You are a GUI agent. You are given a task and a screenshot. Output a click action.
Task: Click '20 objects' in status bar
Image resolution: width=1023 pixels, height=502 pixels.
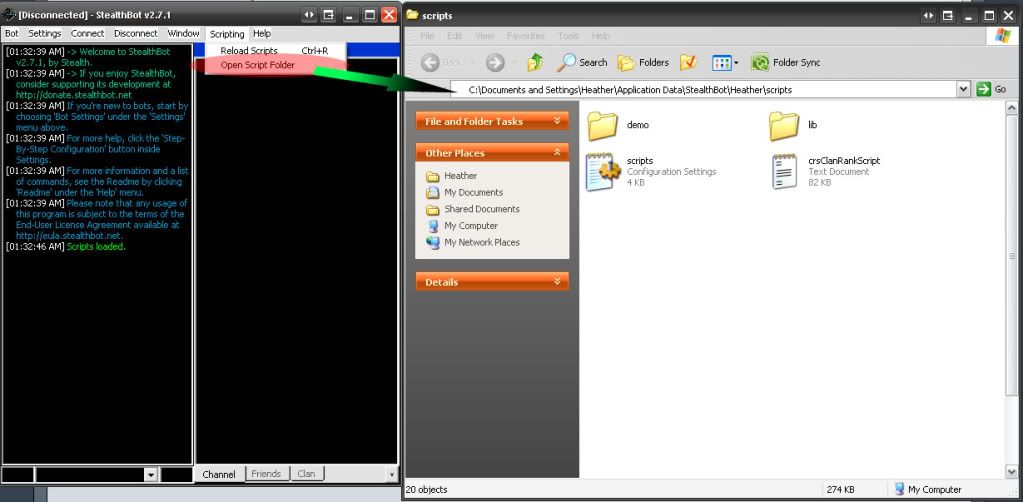click(x=427, y=490)
